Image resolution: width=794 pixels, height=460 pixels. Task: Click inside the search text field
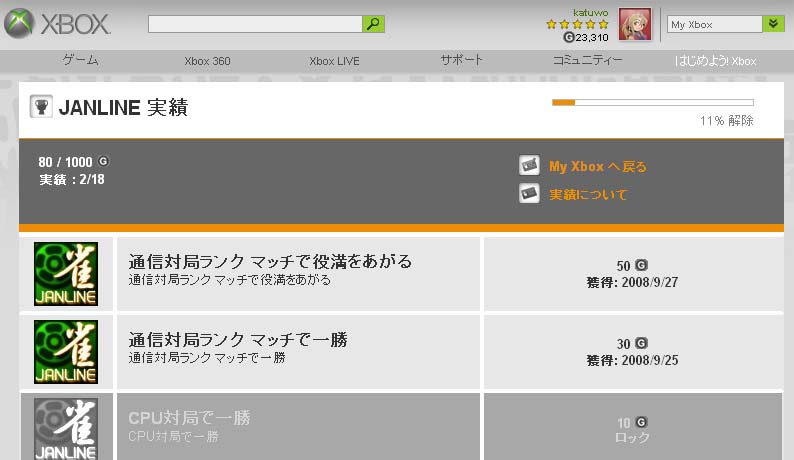255,24
